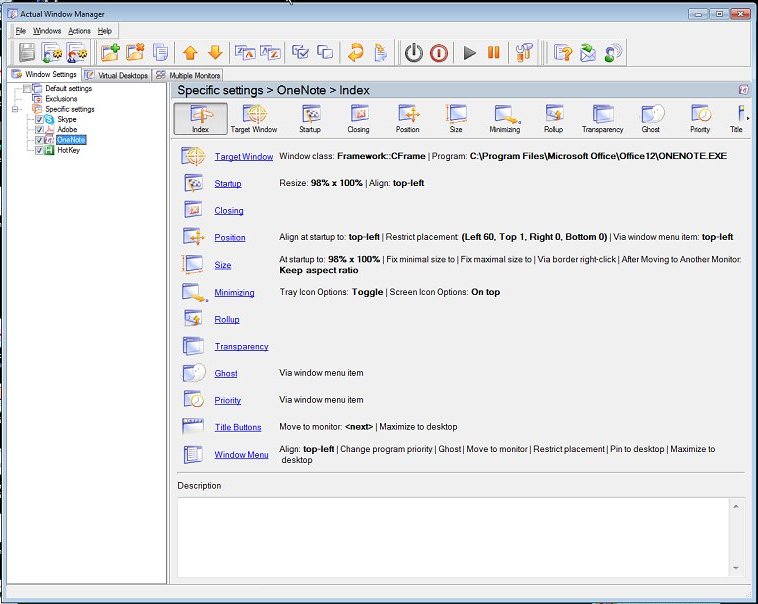Uncheck the Adobe checkbox in tree
Viewport: 758px width, 604px height.
point(40,130)
